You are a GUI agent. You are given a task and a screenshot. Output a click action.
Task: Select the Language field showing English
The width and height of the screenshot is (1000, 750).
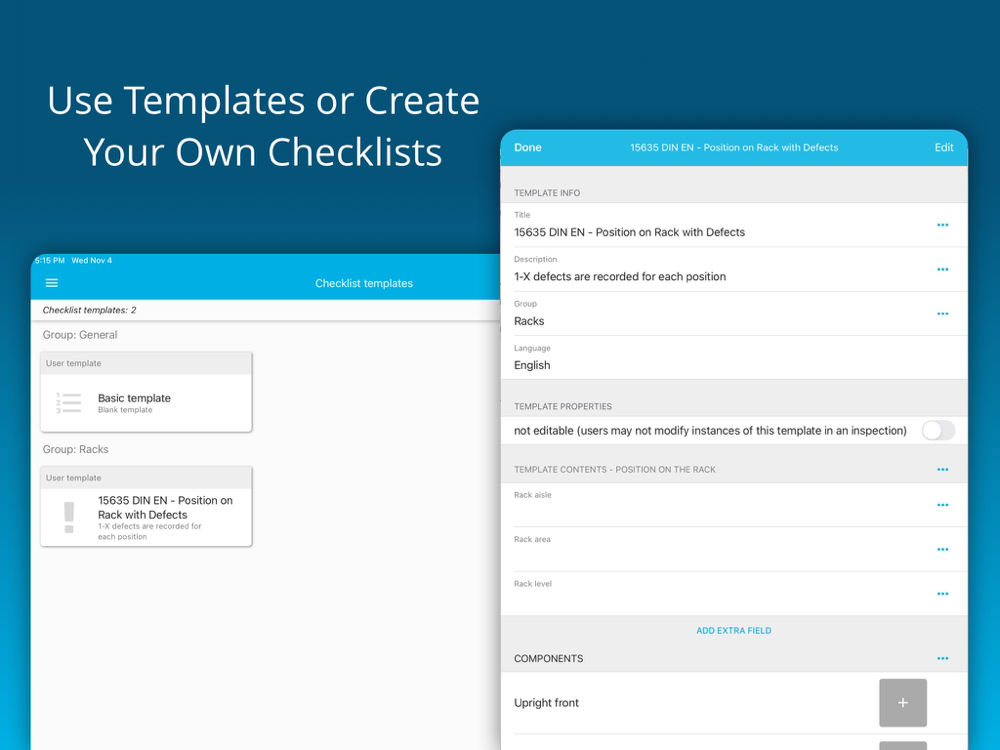pyautogui.click(x=734, y=358)
